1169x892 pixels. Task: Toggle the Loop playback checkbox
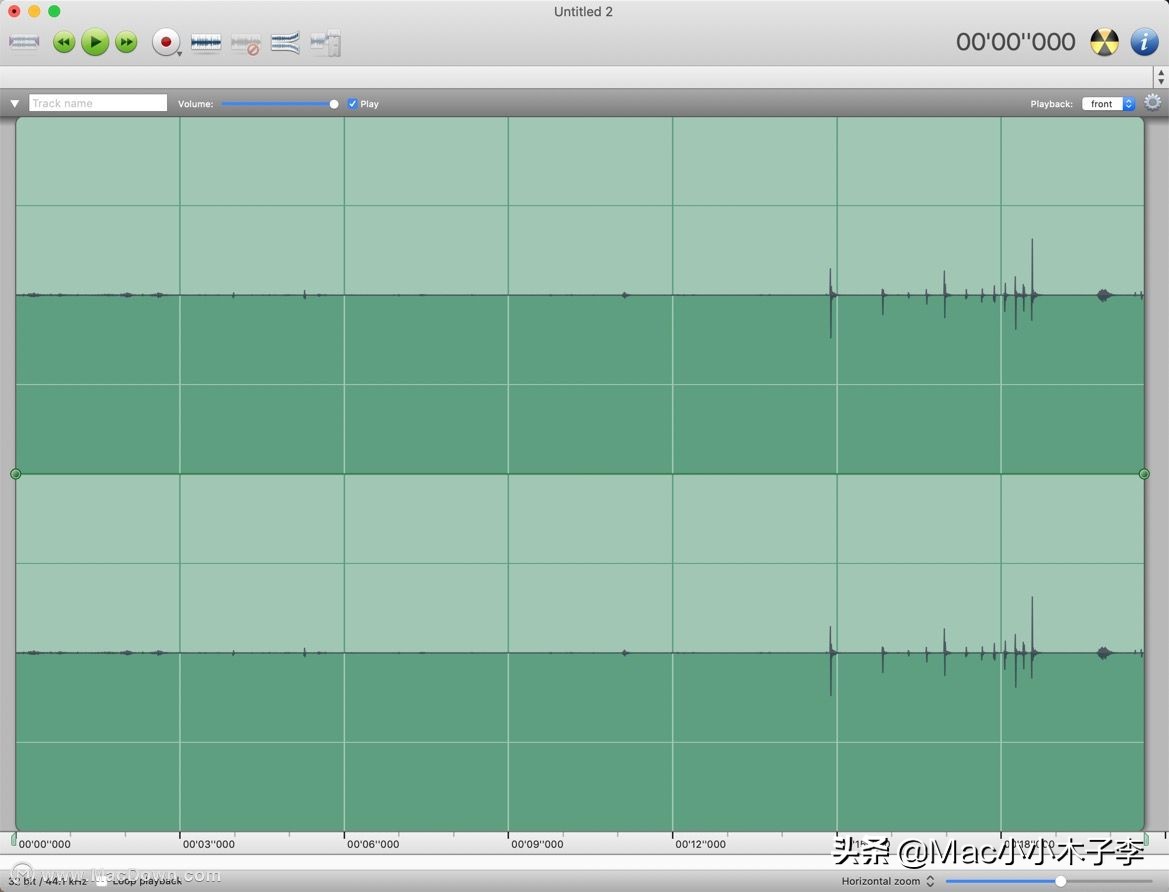click(x=101, y=881)
